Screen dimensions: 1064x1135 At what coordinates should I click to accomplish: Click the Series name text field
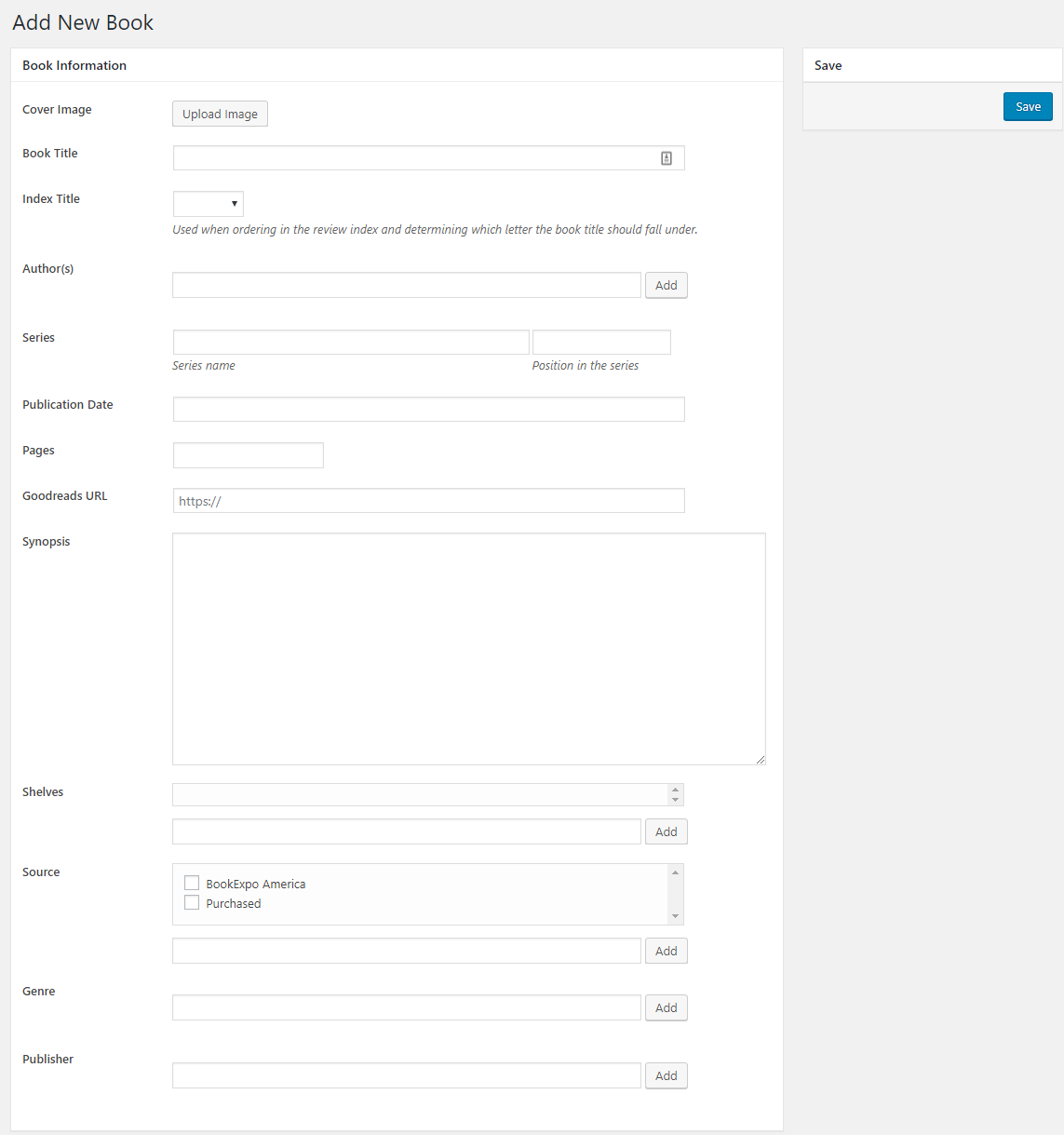click(x=351, y=342)
